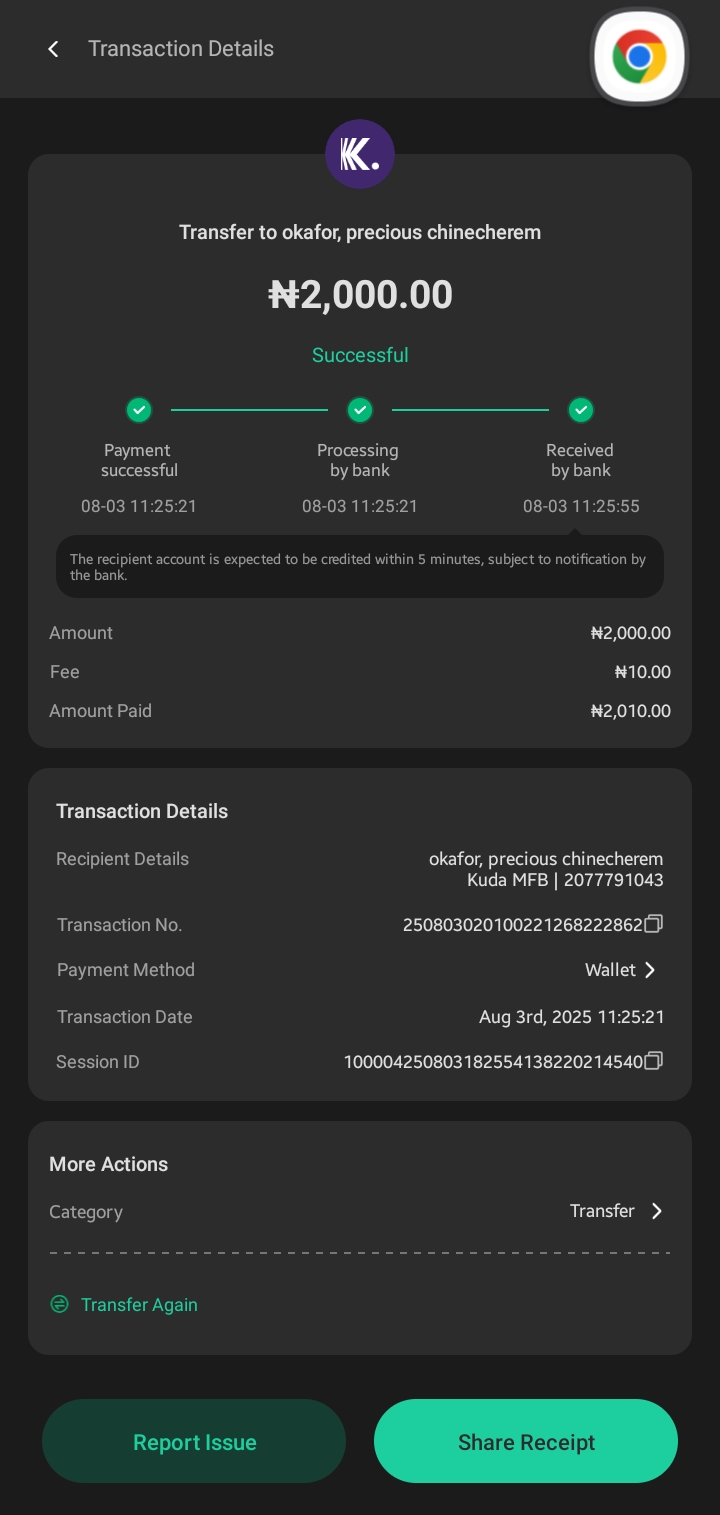Tap the Kuda bank logo

[360, 154]
